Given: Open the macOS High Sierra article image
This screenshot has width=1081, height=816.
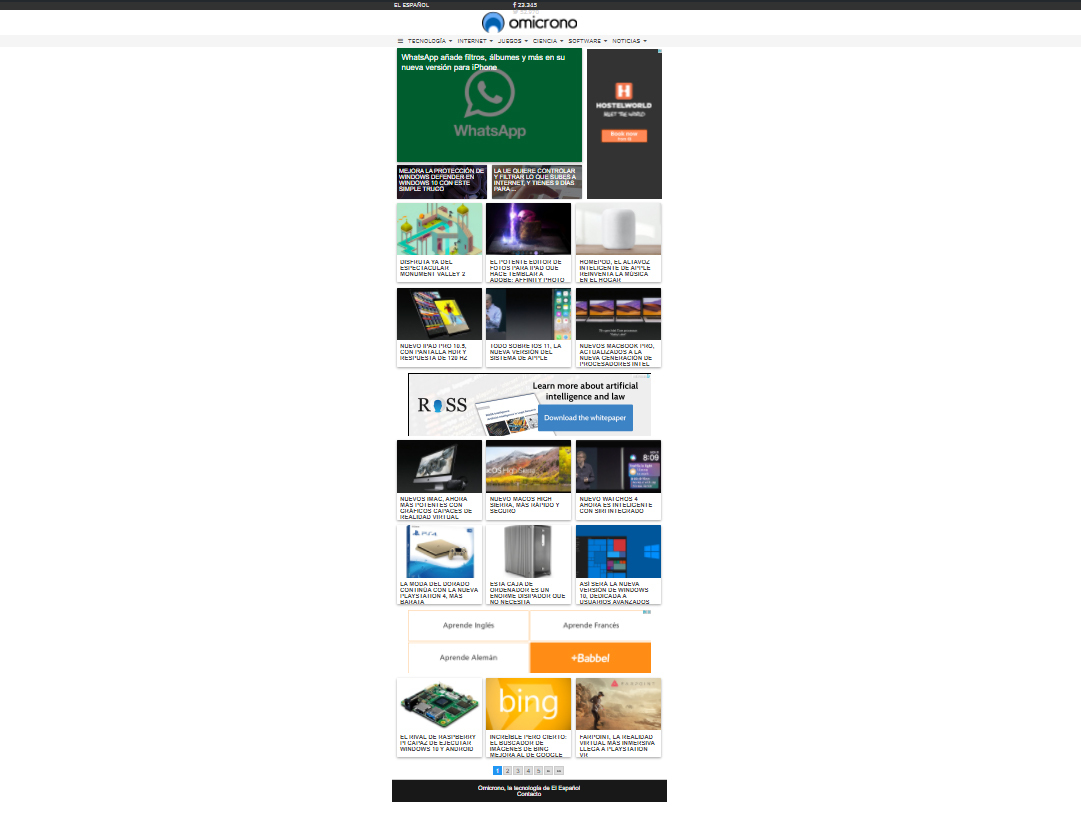Looking at the screenshot, I should click(529, 467).
